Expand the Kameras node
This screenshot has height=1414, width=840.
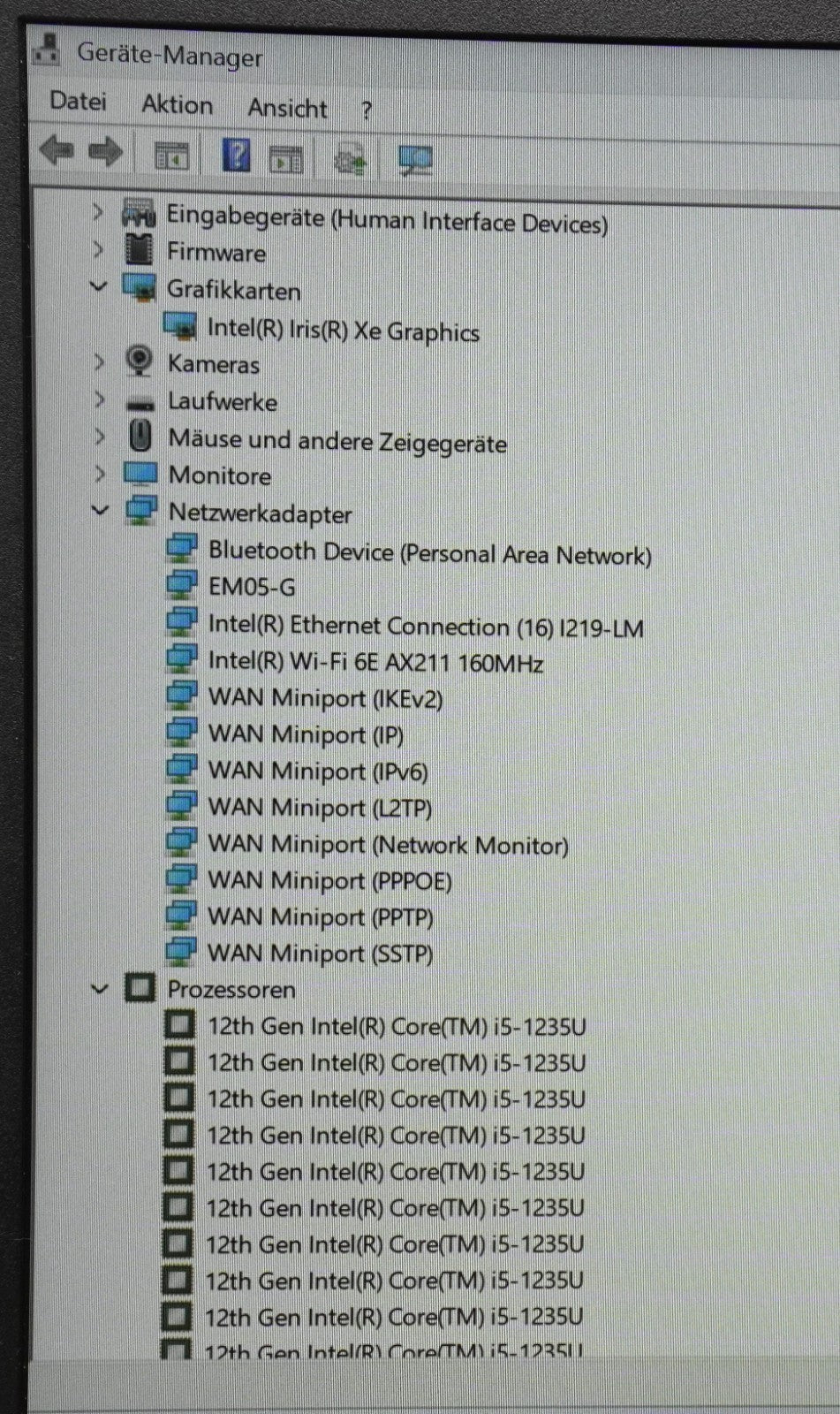click(99, 361)
